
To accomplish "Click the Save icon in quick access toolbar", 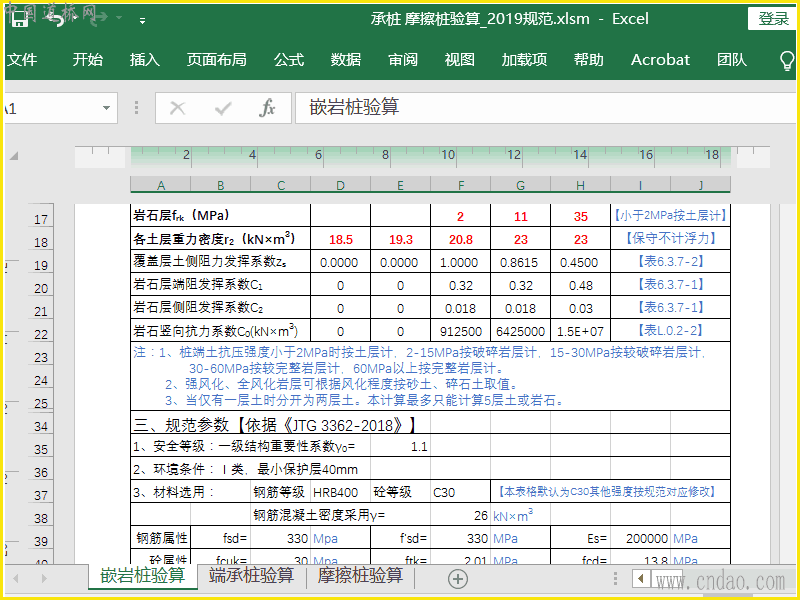I will click(20, 19).
